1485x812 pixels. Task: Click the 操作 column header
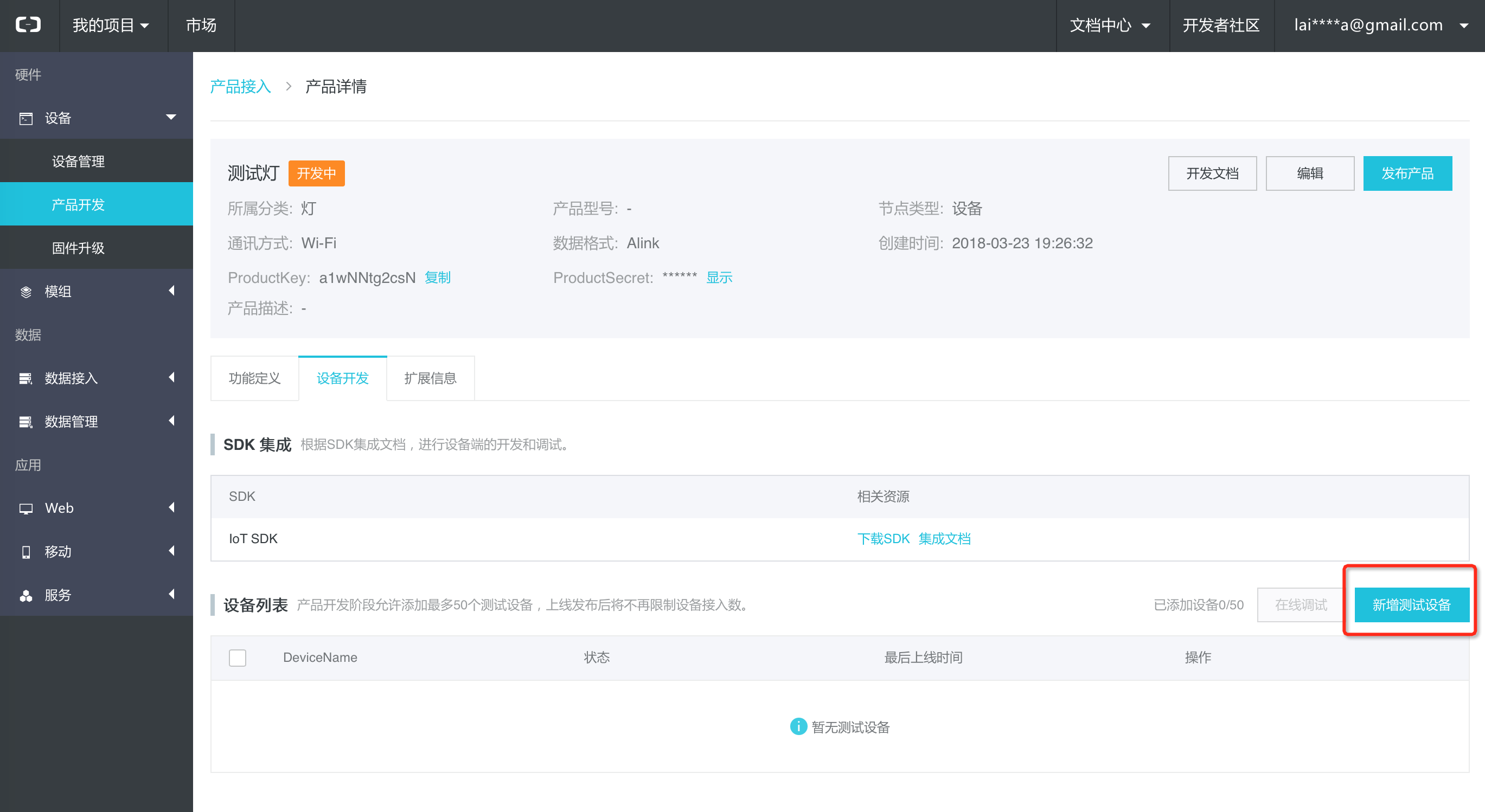[1198, 658]
